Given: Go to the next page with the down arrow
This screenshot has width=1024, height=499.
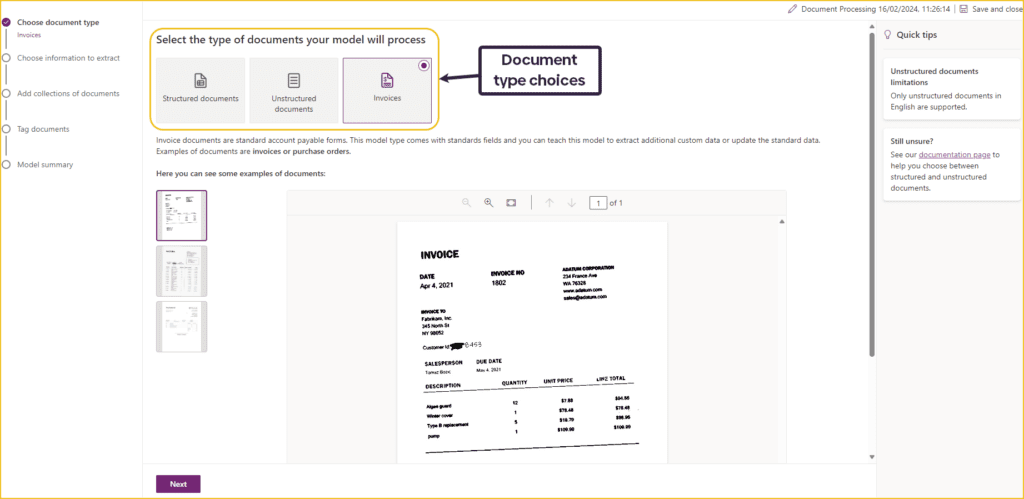Looking at the screenshot, I should click(572, 203).
